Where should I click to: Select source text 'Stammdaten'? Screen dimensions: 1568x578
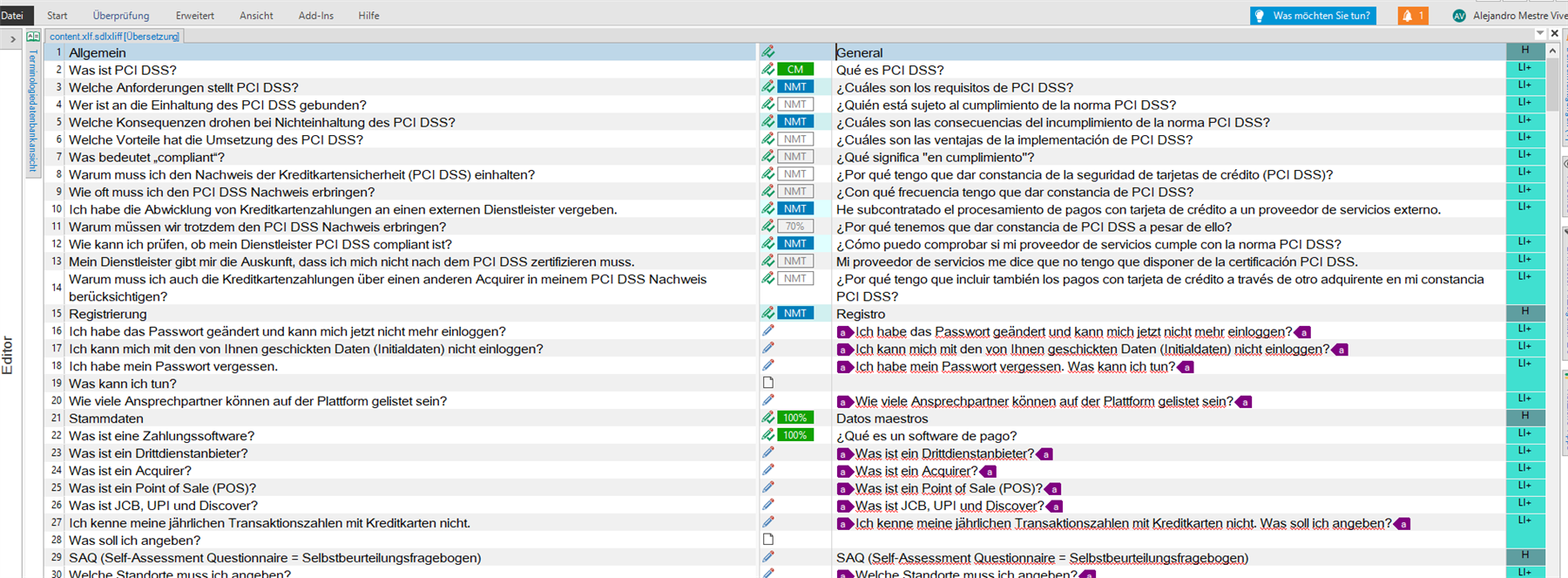pos(106,419)
